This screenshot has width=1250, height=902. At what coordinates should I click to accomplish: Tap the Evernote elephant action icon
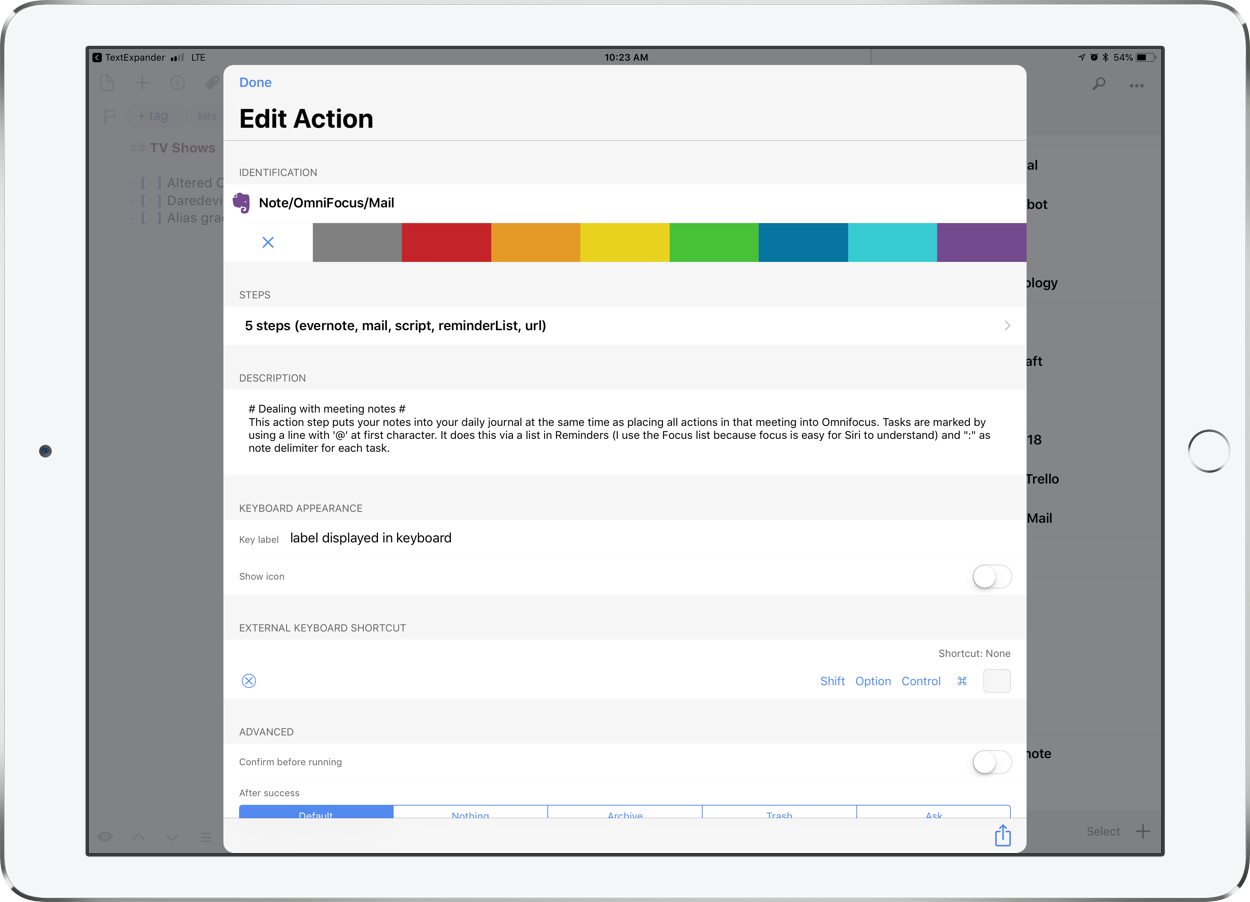tap(241, 203)
